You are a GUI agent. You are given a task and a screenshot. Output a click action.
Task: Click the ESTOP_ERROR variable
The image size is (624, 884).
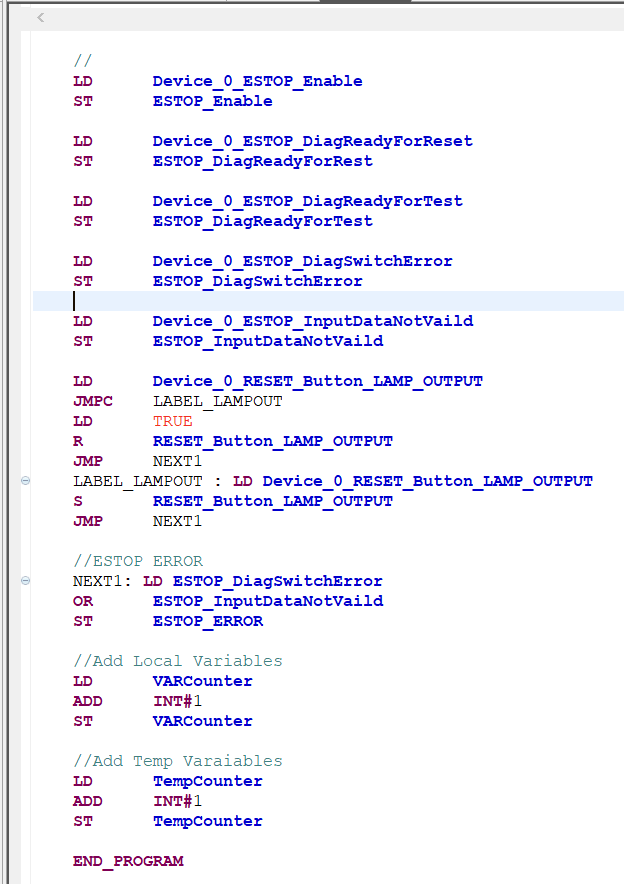(x=208, y=621)
